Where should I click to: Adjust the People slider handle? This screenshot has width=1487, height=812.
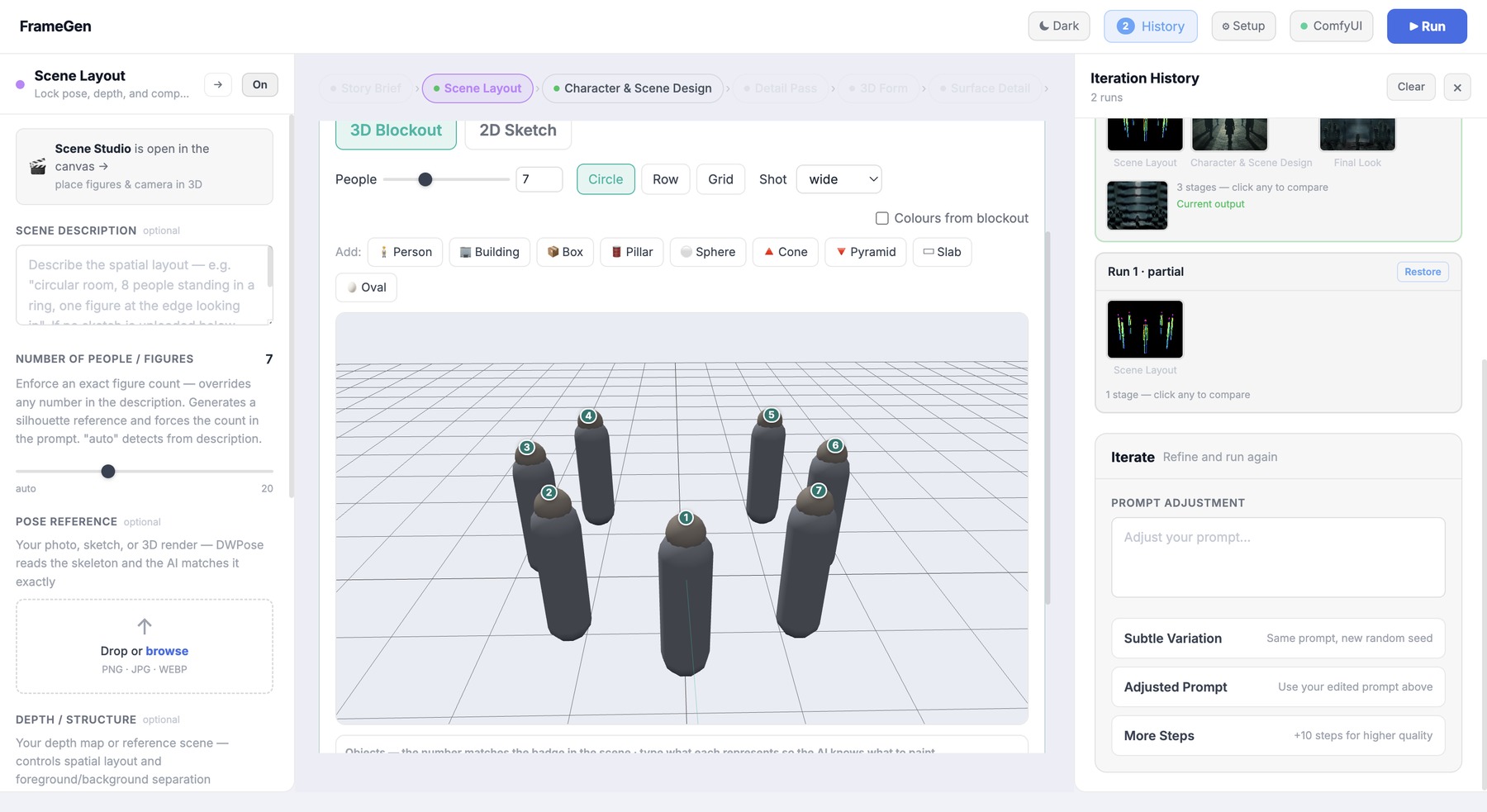point(425,179)
